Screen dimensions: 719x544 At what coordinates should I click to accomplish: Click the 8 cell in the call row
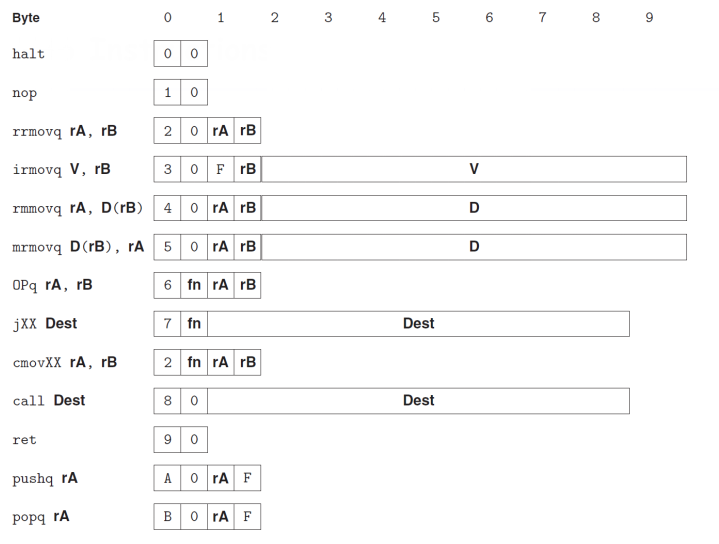[x=167, y=400]
